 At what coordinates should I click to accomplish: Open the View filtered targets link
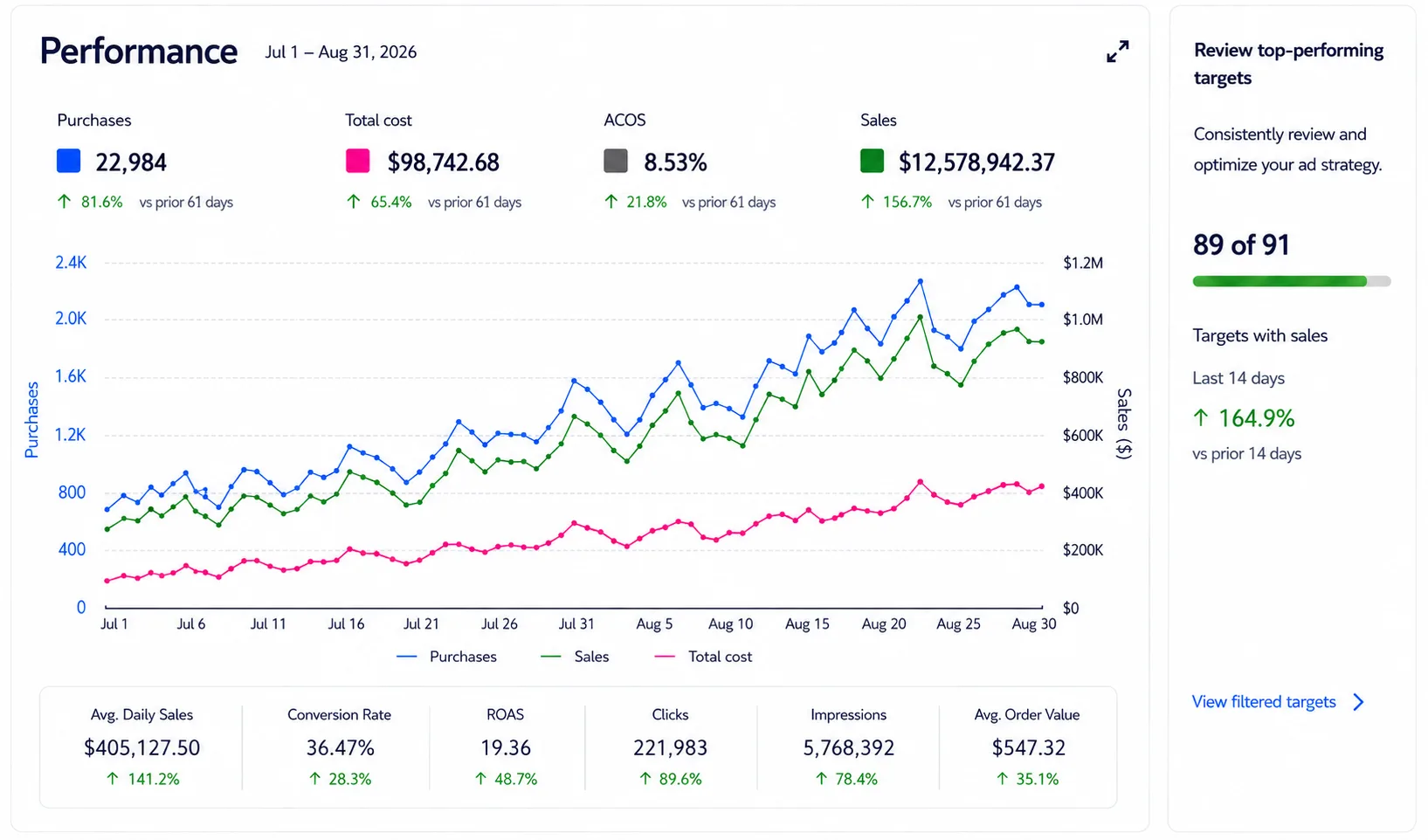coord(1264,702)
